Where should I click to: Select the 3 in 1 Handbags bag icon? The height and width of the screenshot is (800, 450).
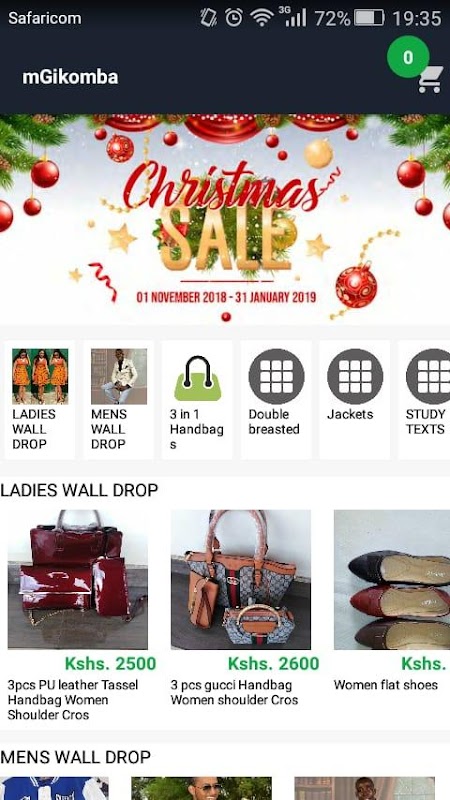[x=197, y=378]
